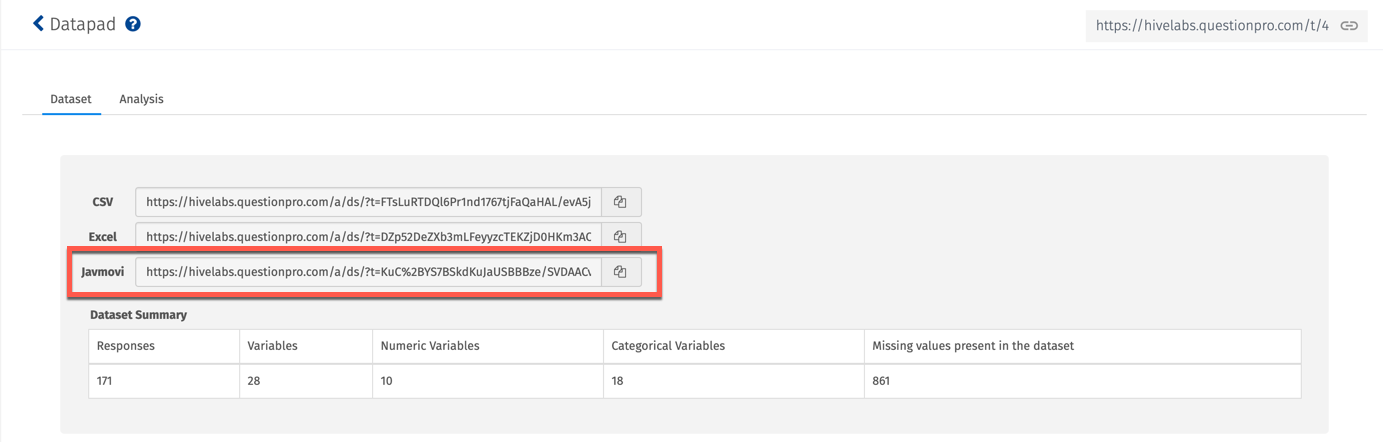Click the Responses value 171 cell
The height and width of the screenshot is (442, 1383).
(x=105, y=381)
